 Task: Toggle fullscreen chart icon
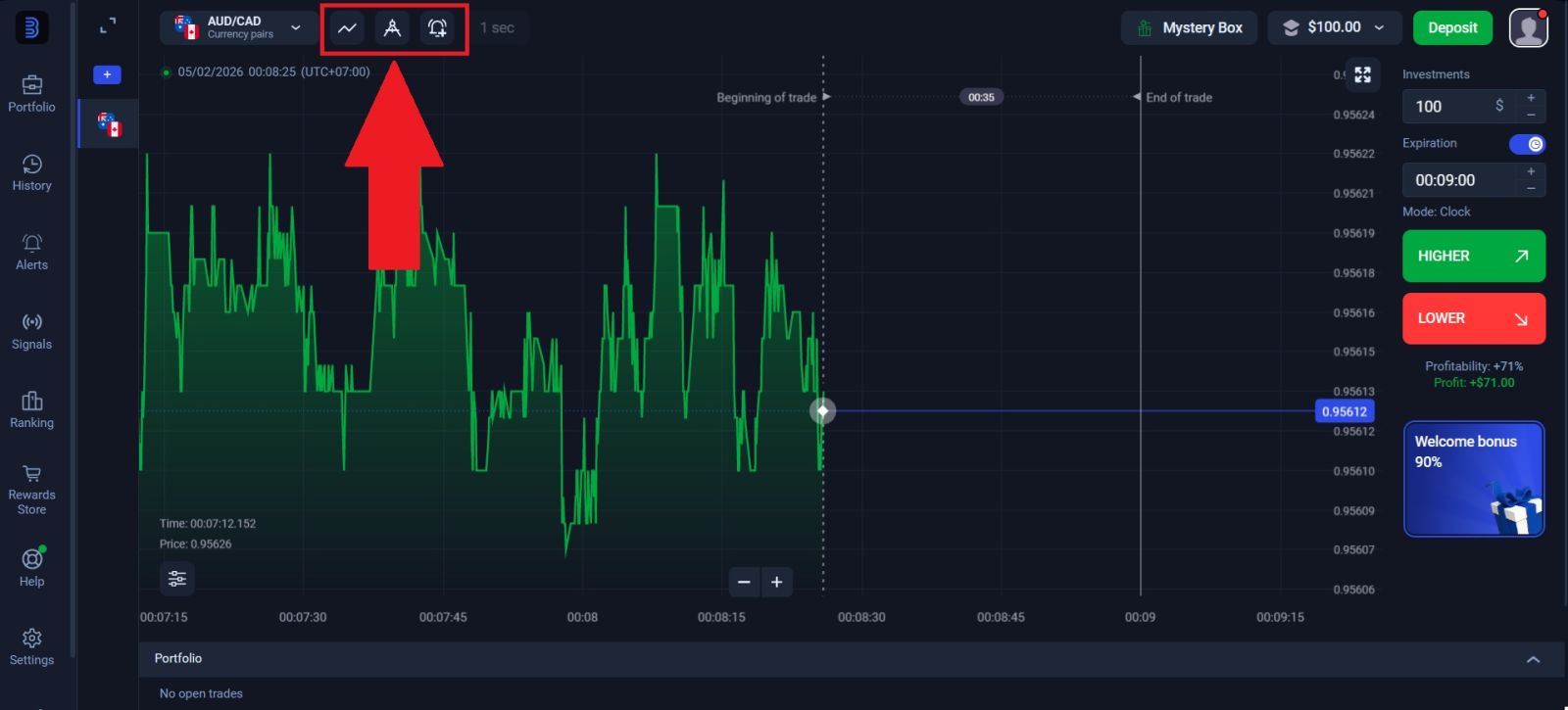click(x=1362, y=74)
